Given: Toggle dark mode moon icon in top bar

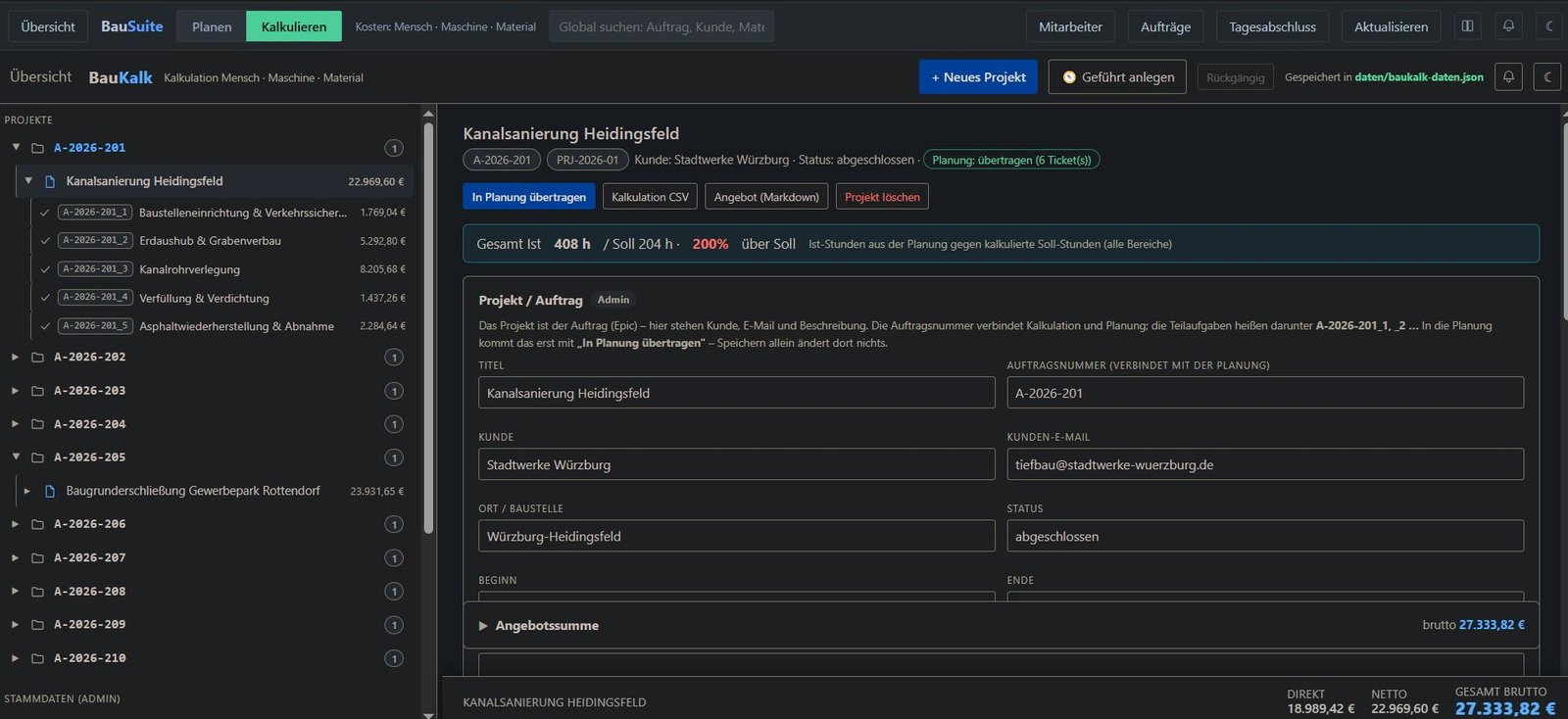Looking at the screenshot, I should [x=1549, y=26].
